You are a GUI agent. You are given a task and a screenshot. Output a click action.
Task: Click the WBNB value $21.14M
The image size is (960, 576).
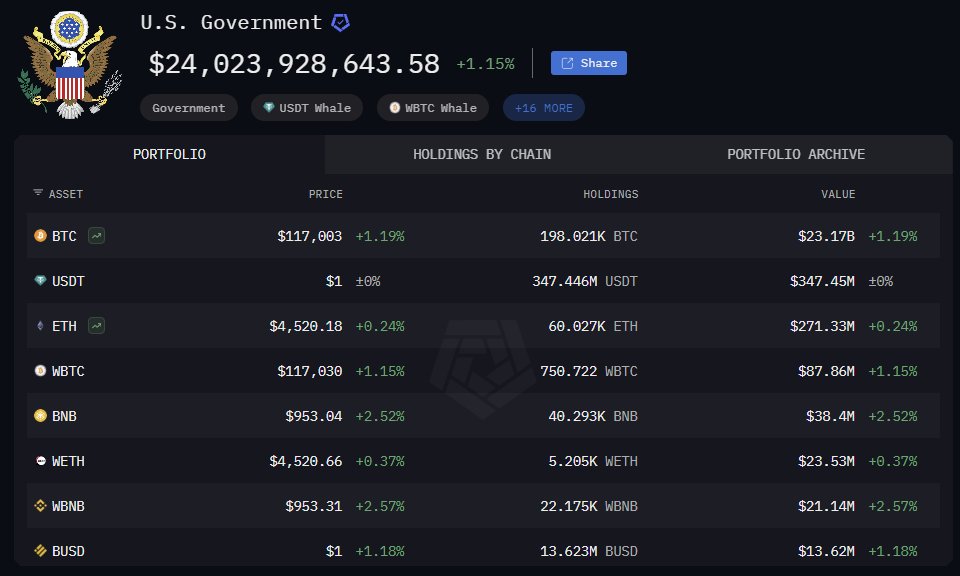pyautogui.click(x=826, y=506)
